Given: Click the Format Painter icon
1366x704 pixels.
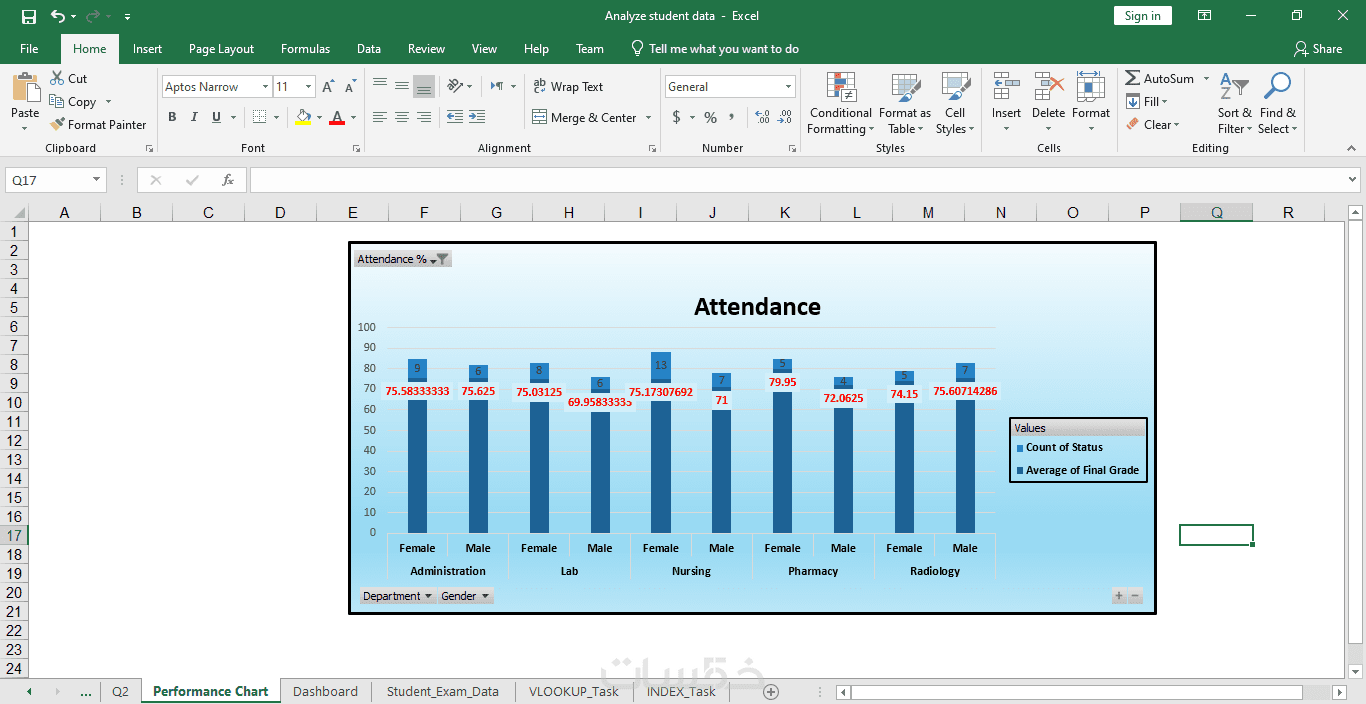Looking at the screenshot, I should click(57, 125).
